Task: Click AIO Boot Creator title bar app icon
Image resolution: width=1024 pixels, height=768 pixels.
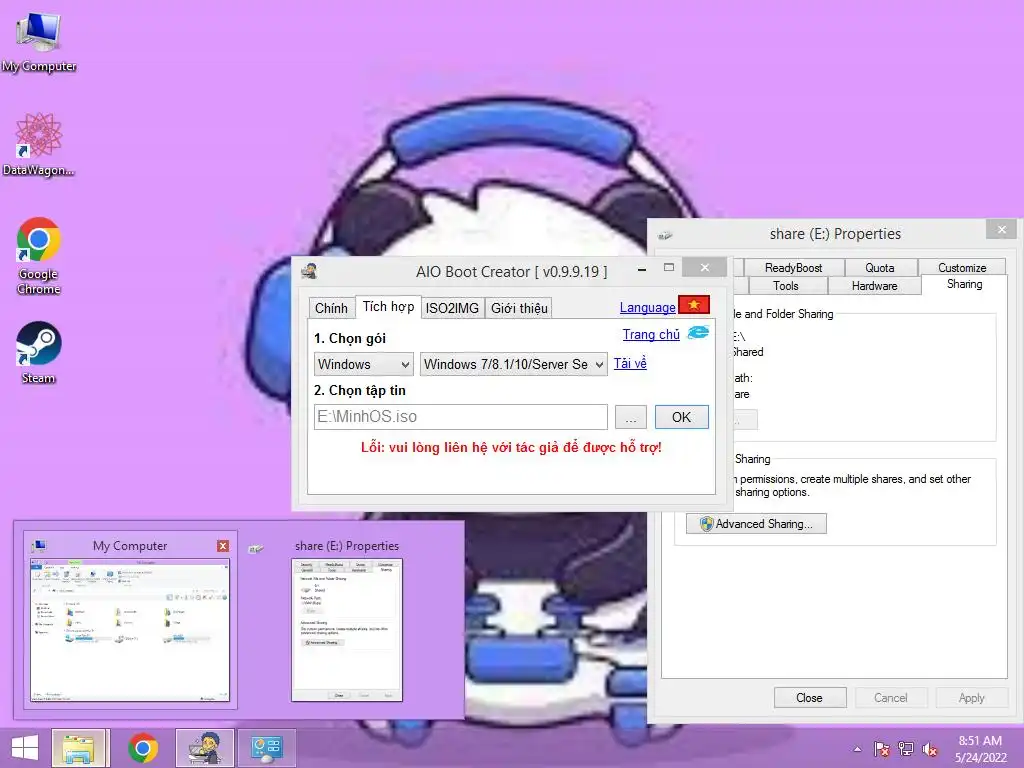Action: click(310, 270)
